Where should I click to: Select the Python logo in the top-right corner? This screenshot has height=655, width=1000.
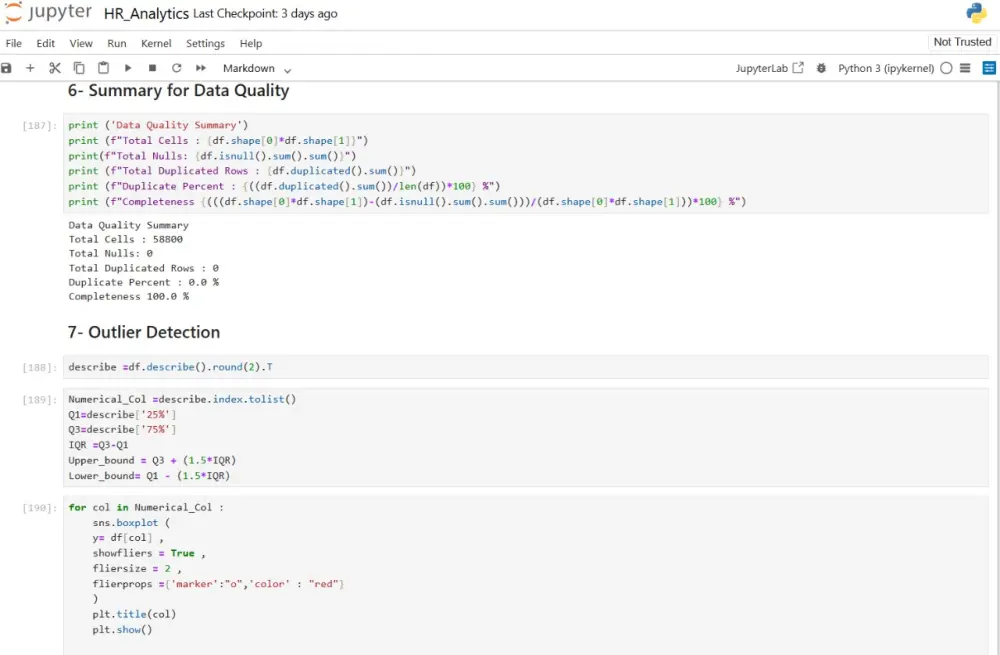(x=977, y=13)
